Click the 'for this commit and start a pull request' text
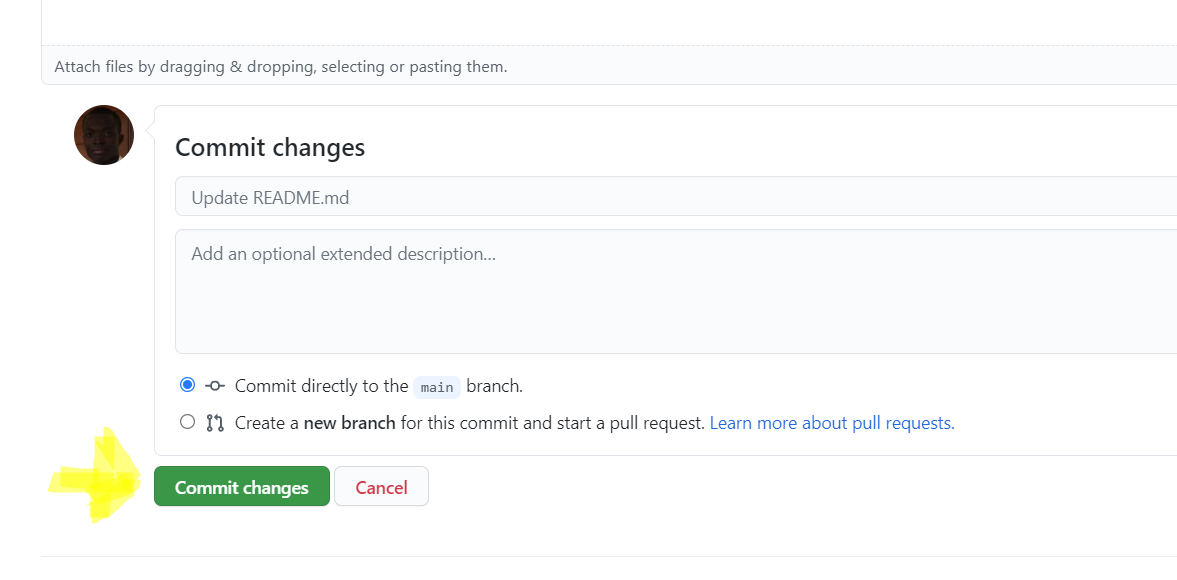This screenshot has width=1177, height=580. pyautogui.click(x=552, y=423)
